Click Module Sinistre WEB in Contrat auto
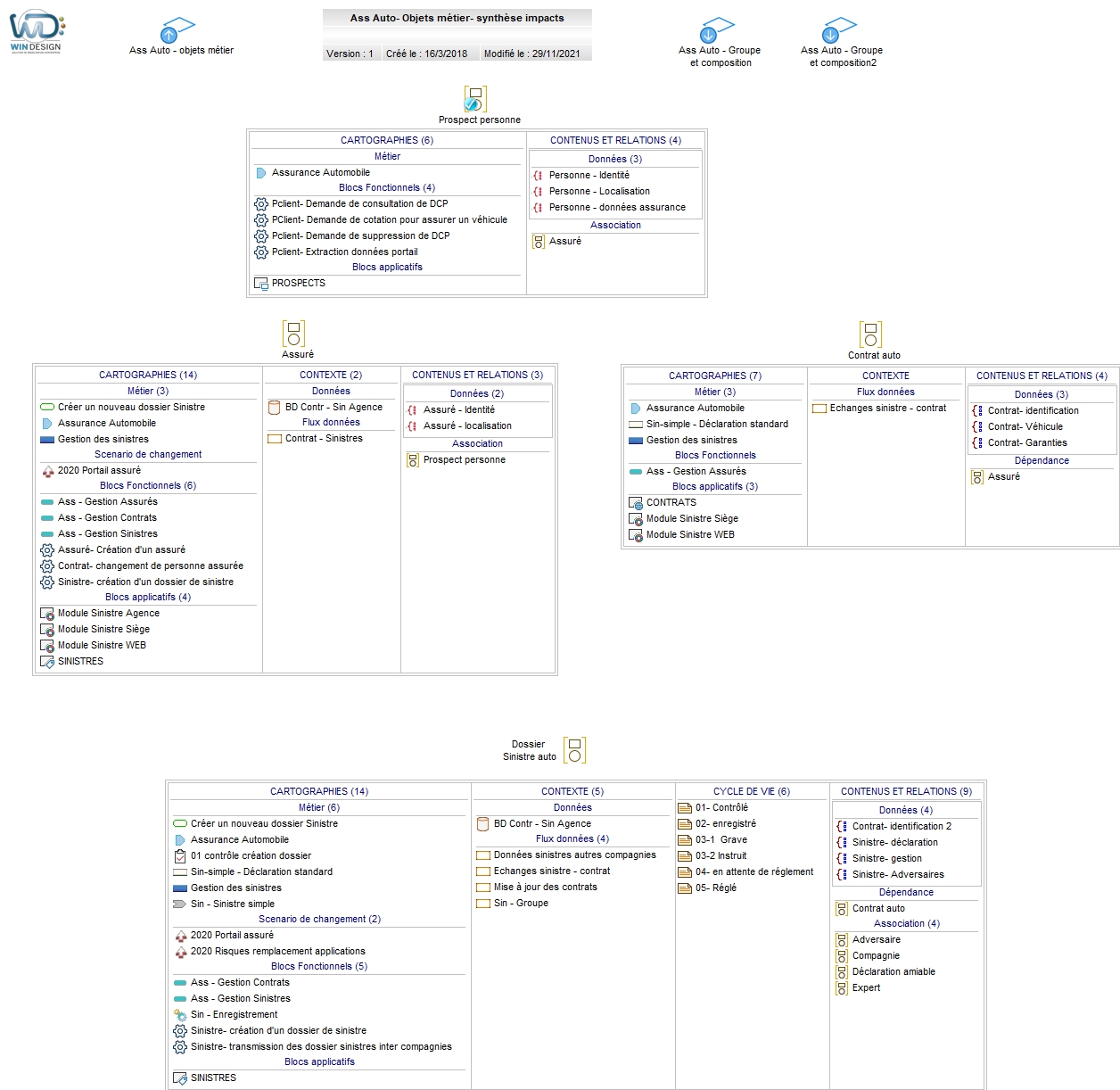Screen dimensions: 1120x1090 (690, 535)
